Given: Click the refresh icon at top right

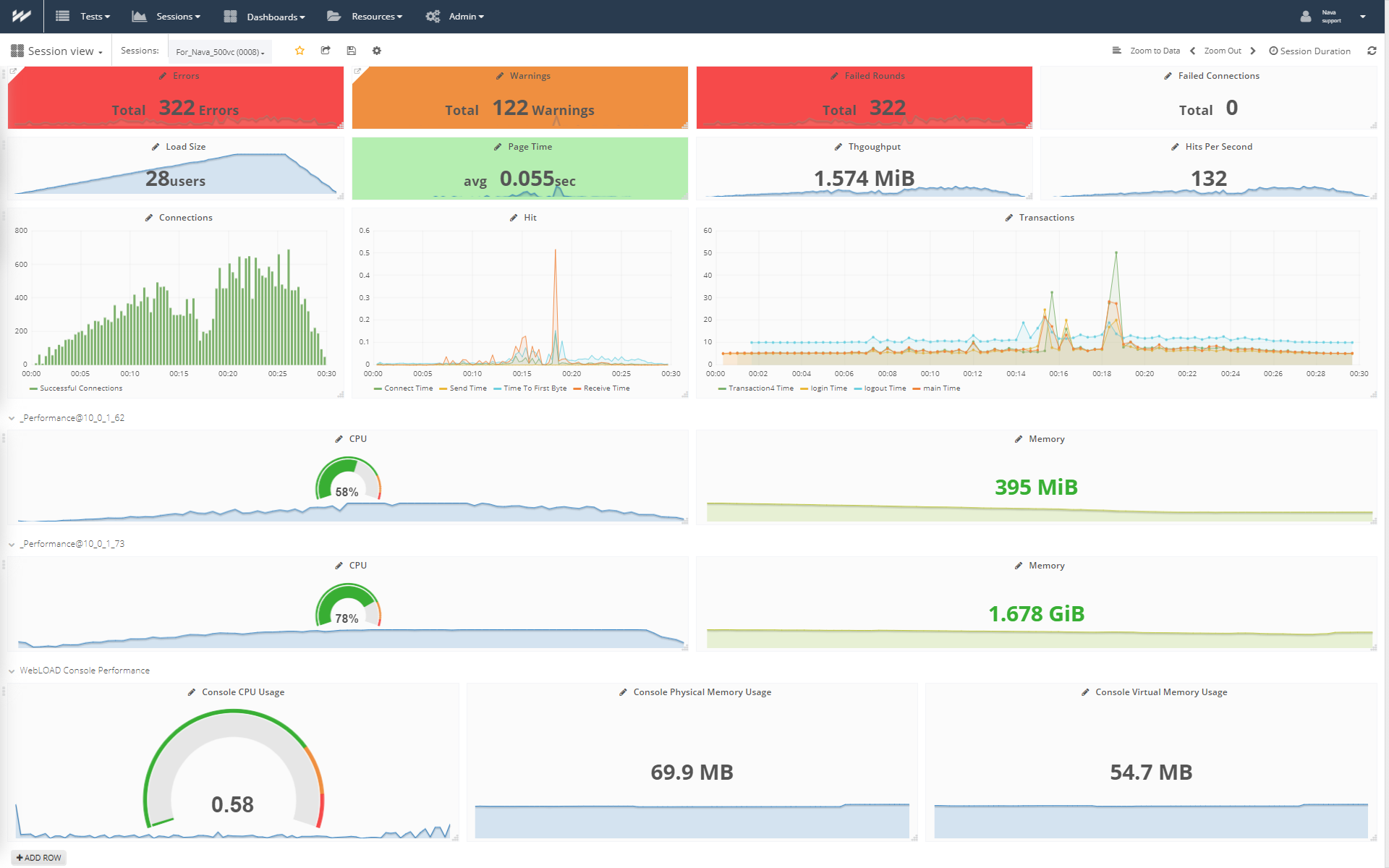Looking at the screenshot, I should pyautogui.click(x=1372, y=51).
